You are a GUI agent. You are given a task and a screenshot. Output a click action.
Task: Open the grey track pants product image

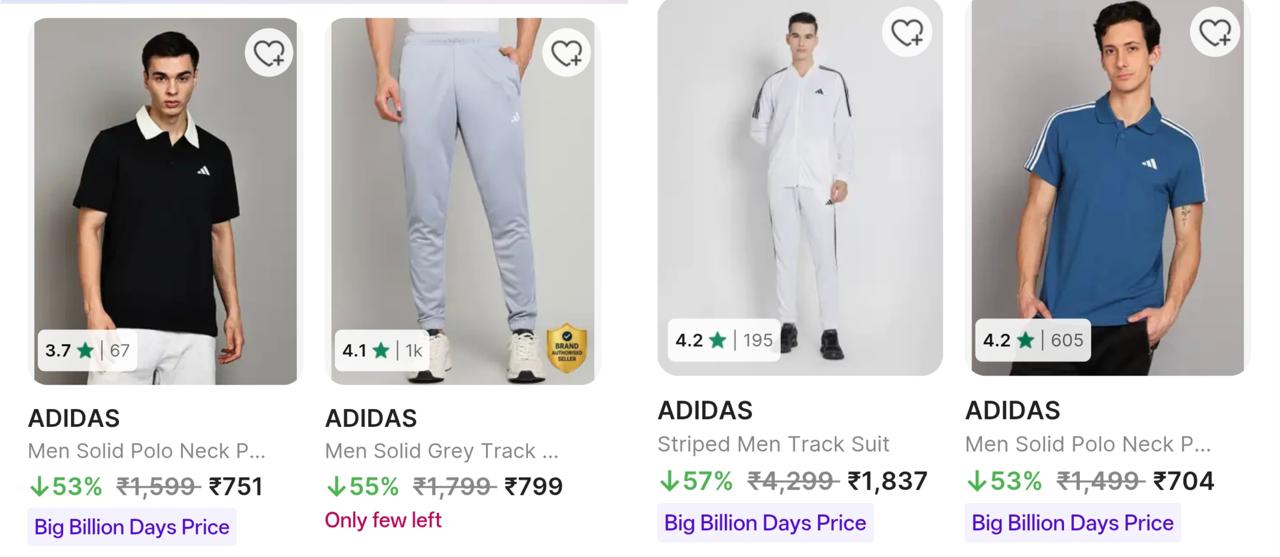[463, 201]
